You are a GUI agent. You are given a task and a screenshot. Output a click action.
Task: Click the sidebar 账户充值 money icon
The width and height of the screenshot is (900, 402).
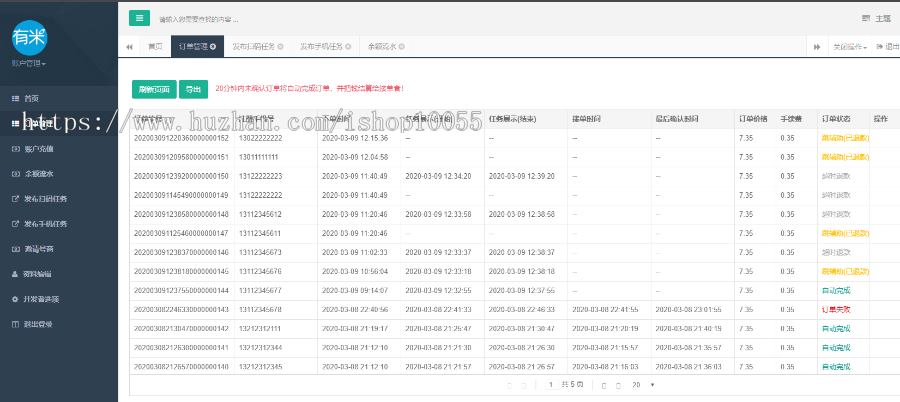coord(15,149)
